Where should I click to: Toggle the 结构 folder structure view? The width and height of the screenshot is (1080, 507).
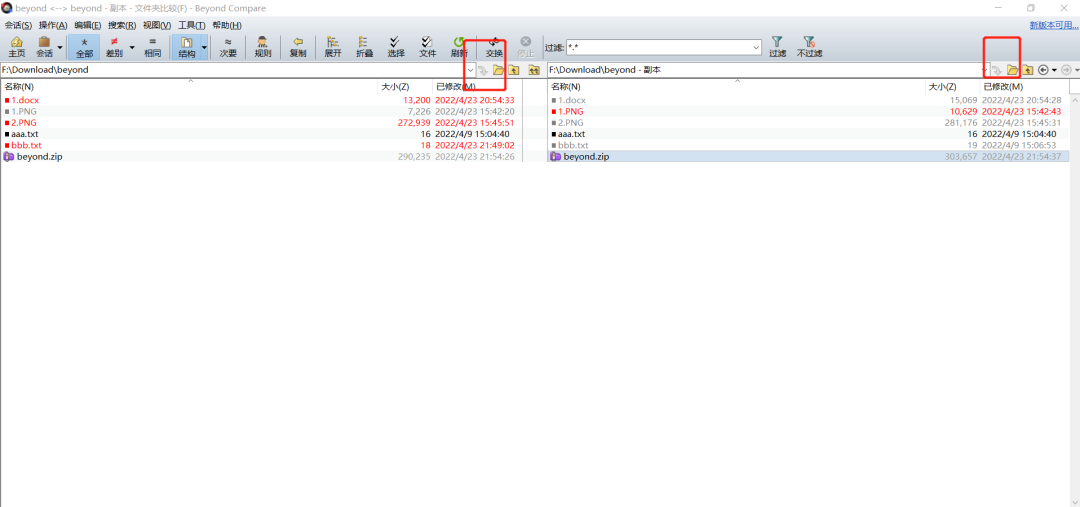click(x=186, y=47)
